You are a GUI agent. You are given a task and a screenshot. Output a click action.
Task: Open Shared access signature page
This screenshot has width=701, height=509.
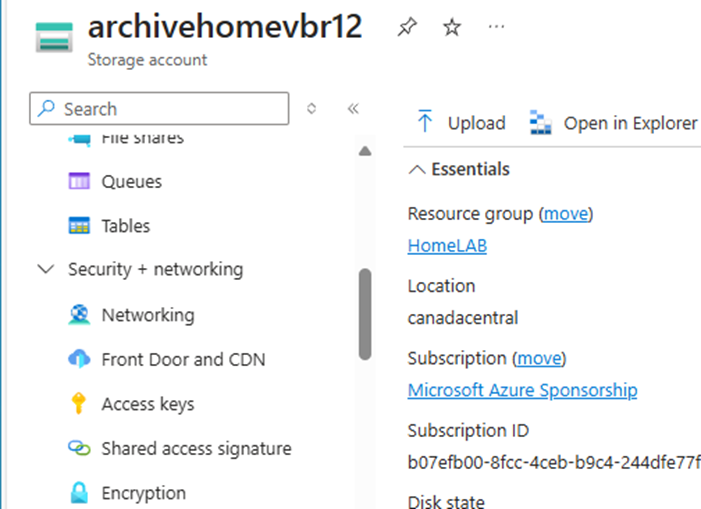tap(196, 449)
